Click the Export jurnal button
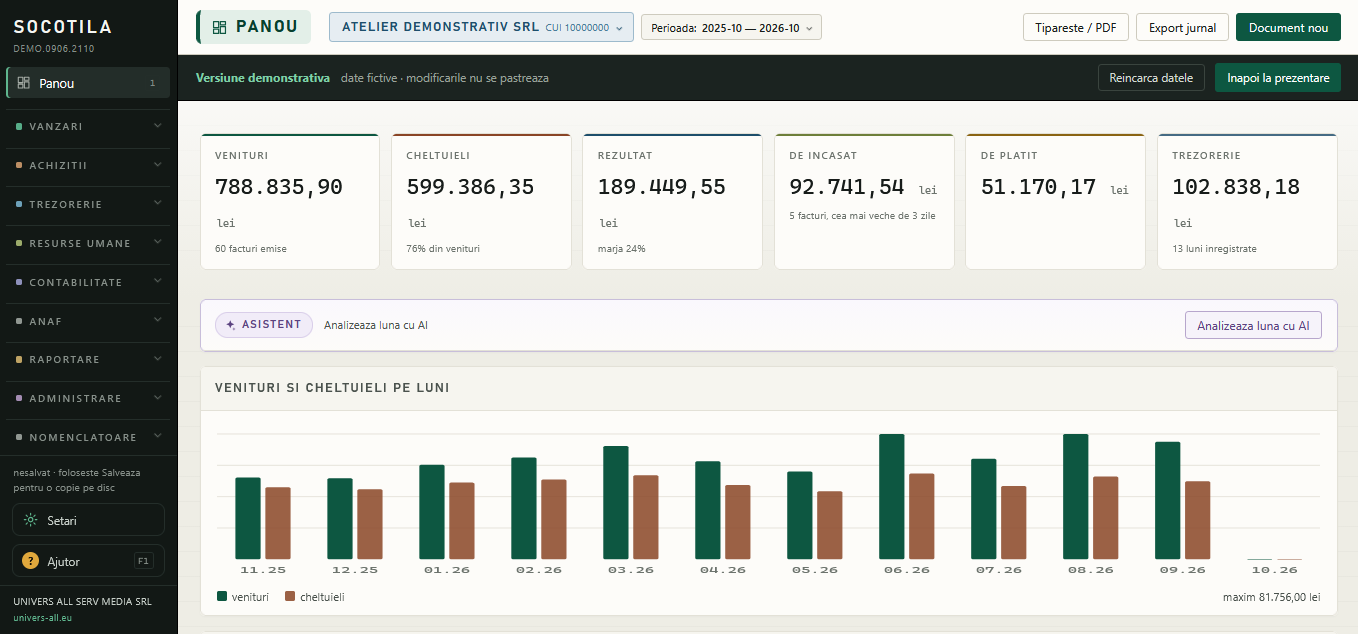Image resolution: width=1358 pixels, height=634 pixels. tap(1182, 27)
